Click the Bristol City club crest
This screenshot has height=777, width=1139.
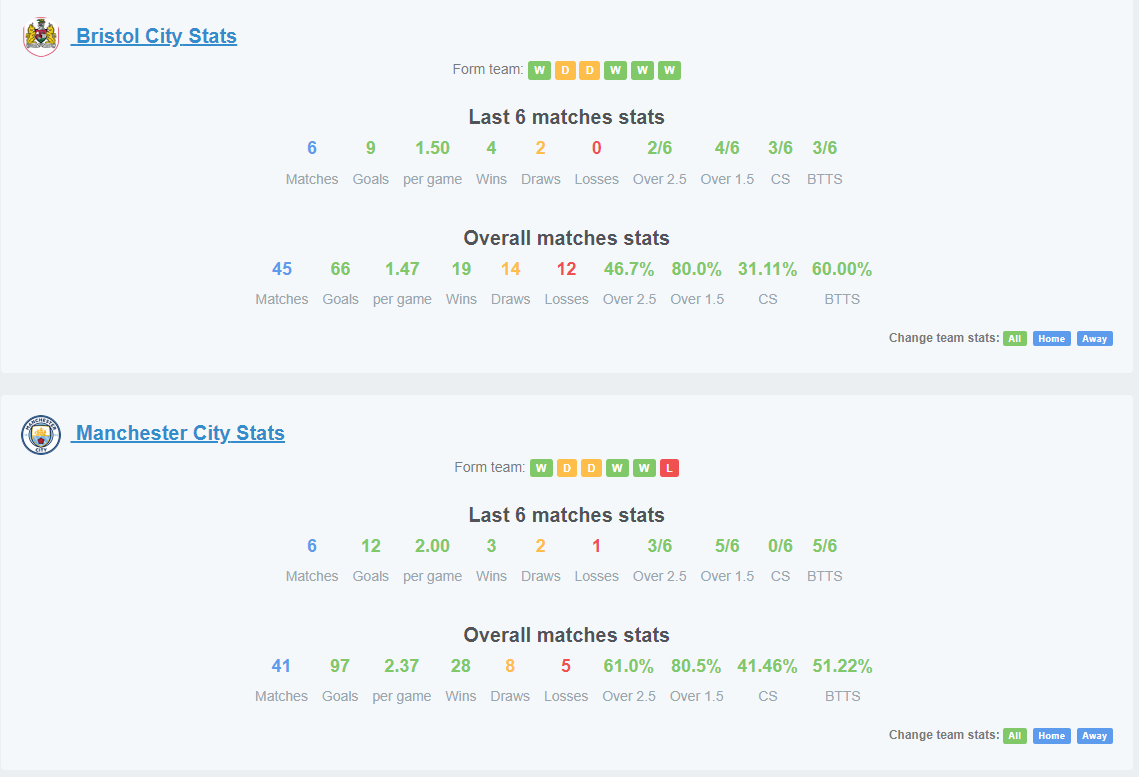(x=41, y=36)
